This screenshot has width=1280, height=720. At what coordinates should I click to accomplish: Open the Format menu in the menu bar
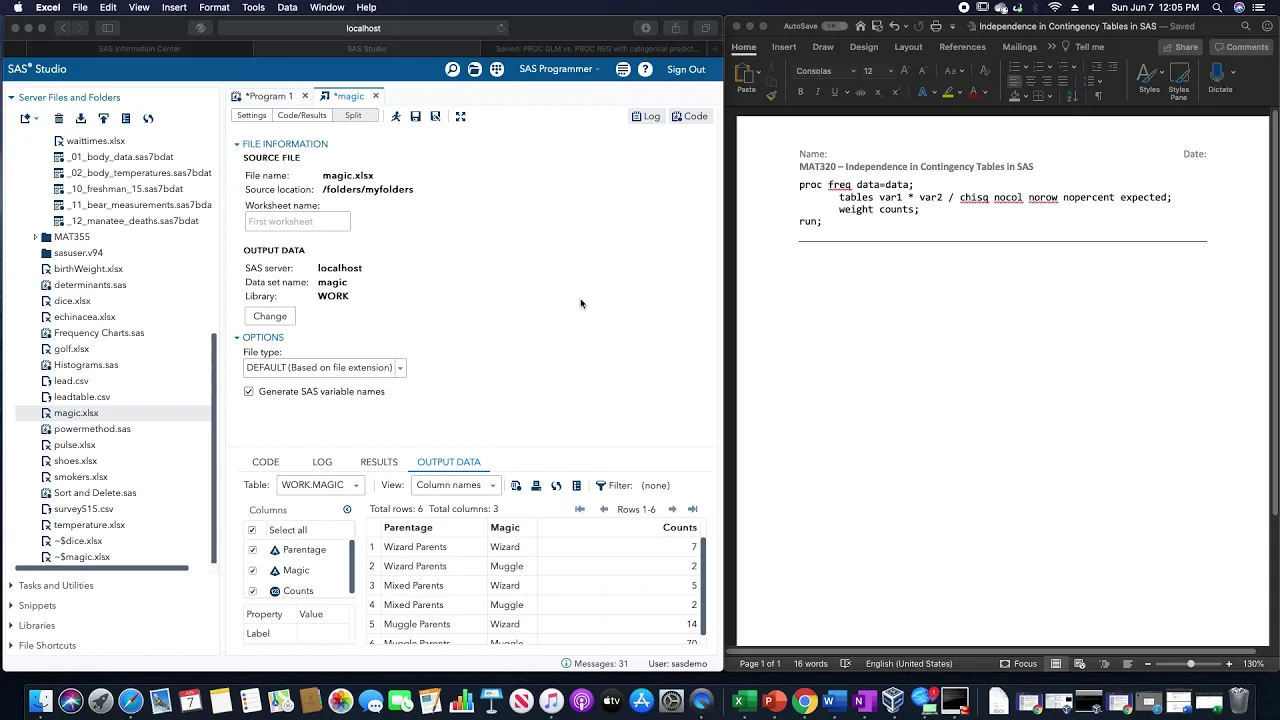(214, 7)
